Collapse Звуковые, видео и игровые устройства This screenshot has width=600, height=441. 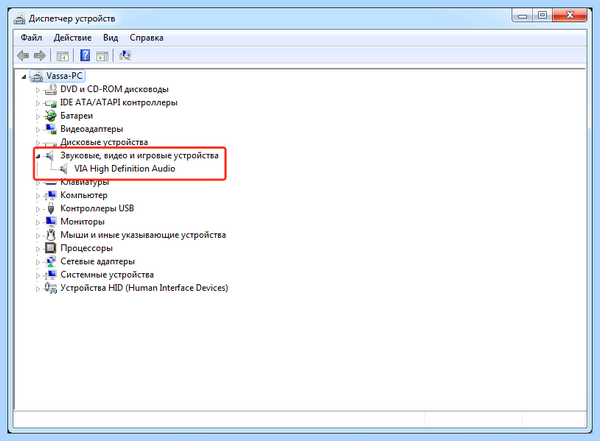38,156
